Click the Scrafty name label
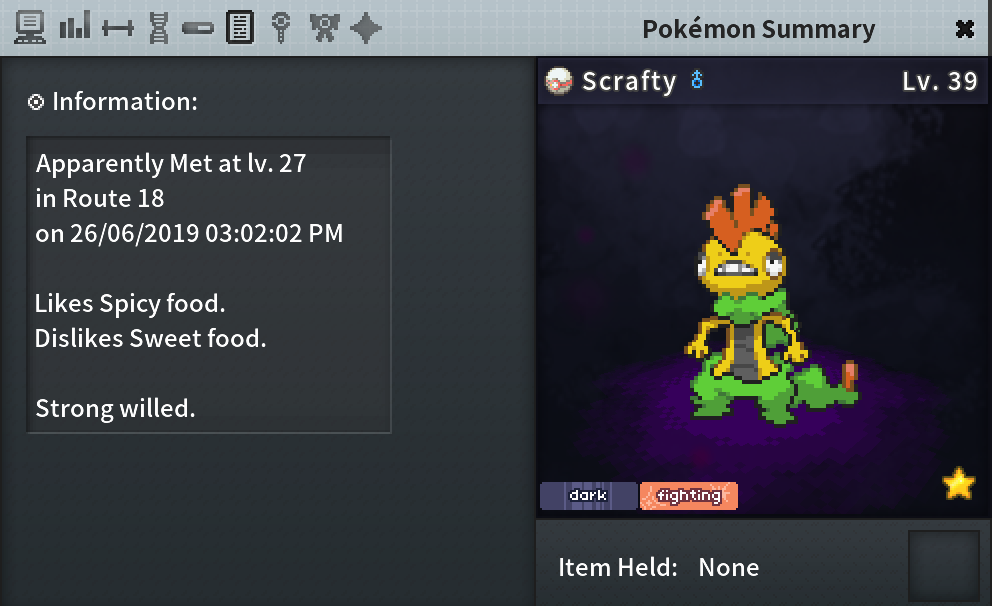Screen dimensions: 992x606 (x=629, y=81)
